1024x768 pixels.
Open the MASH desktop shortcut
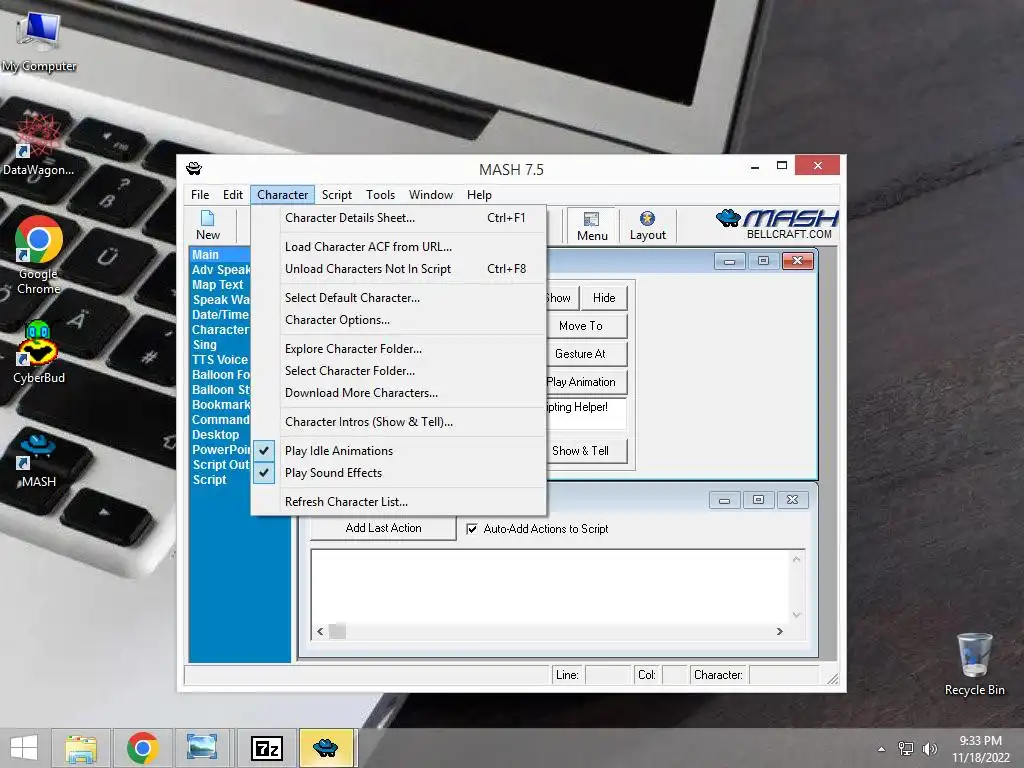(39, 460)
